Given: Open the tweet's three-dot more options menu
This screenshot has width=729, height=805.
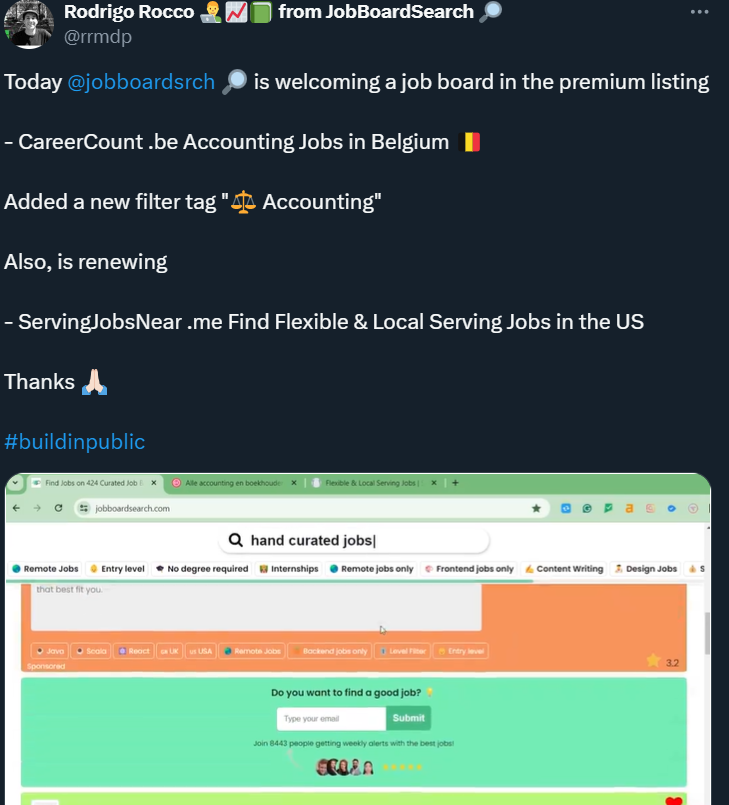Looking at the screenshot, I should [x=699, y=12].
